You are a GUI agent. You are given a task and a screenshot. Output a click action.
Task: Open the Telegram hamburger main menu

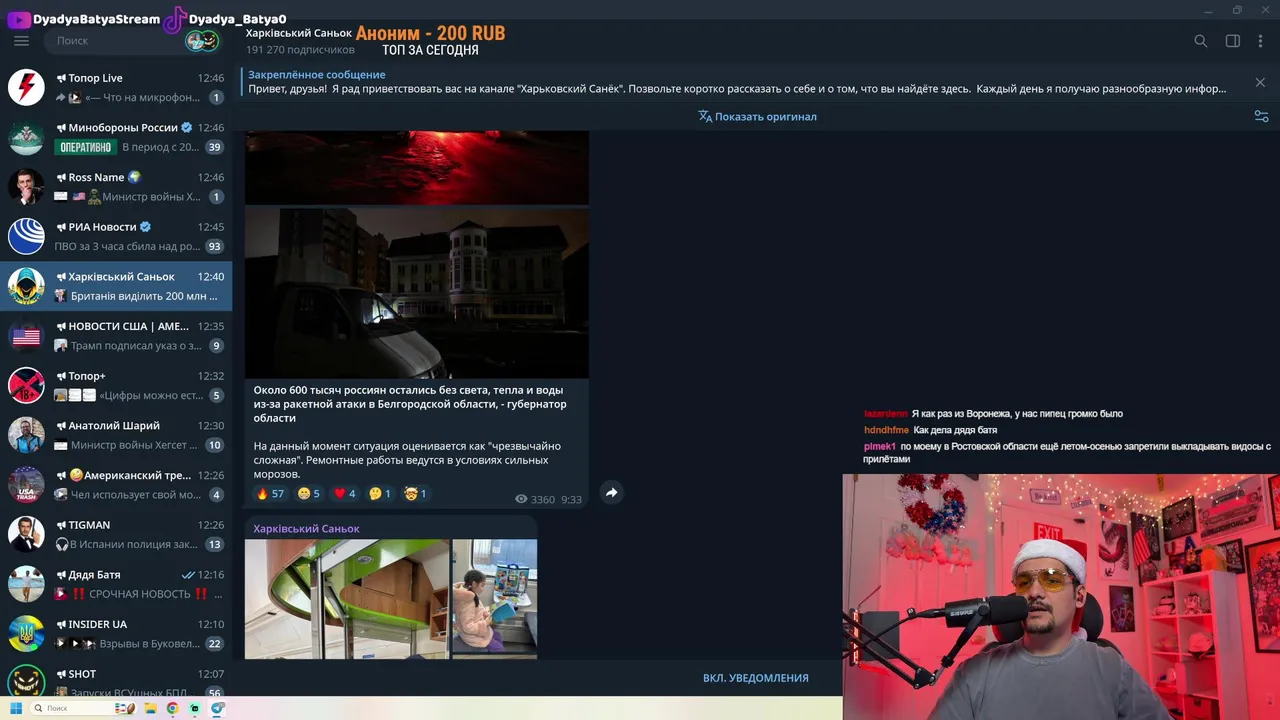(21, 41)
